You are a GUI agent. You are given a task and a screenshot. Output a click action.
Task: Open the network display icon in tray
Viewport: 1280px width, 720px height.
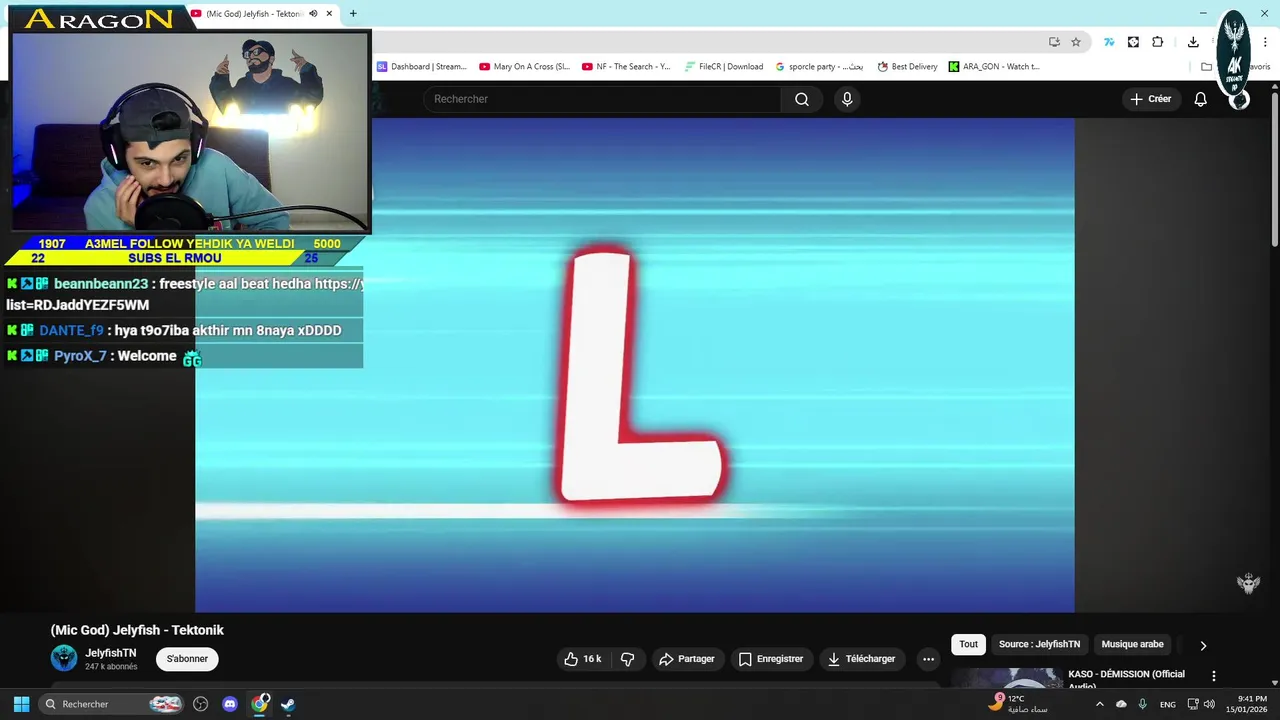point(1193,704)
